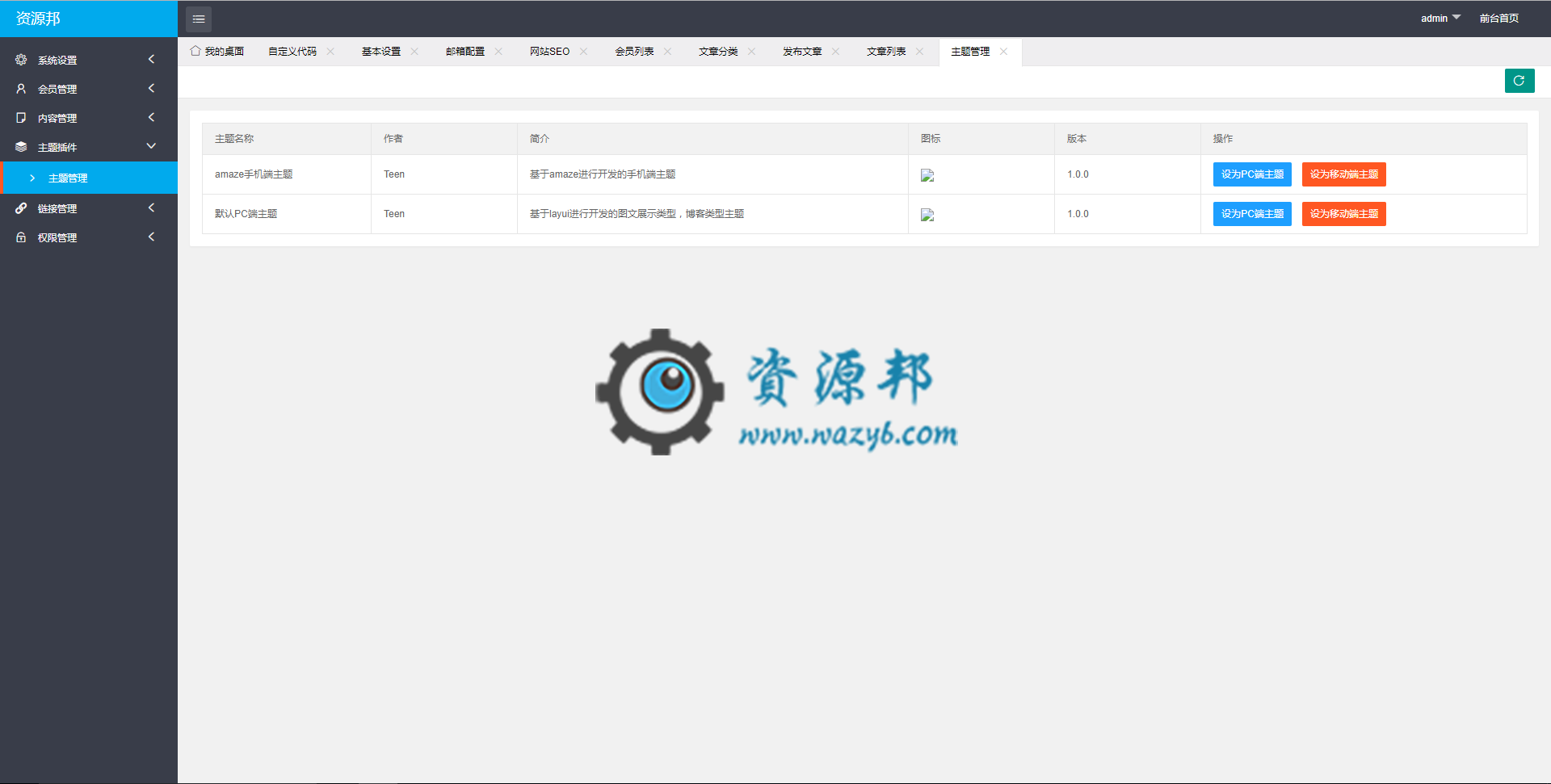1551x784 pixels.
Task: Click the 基于layui description text
Action: (637, 214)
